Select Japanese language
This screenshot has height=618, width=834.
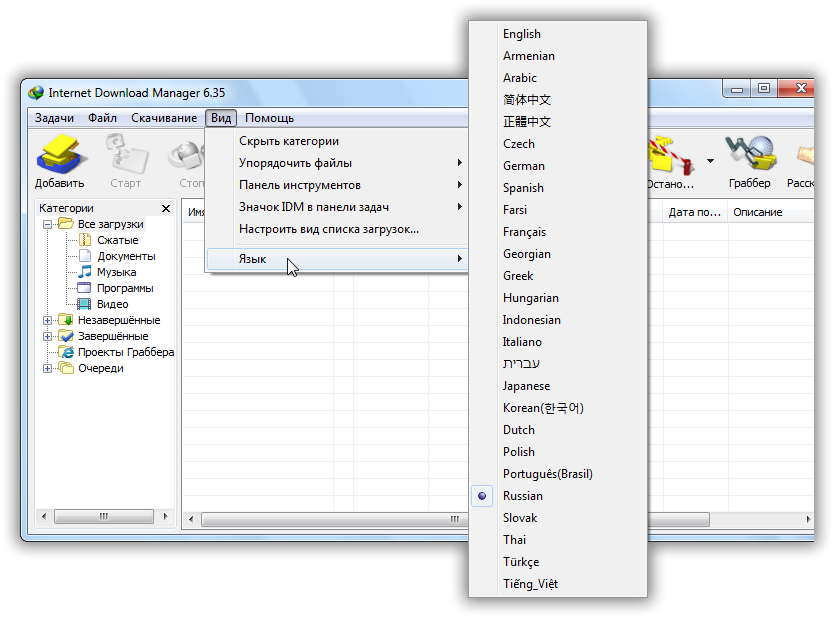point(558,386)
